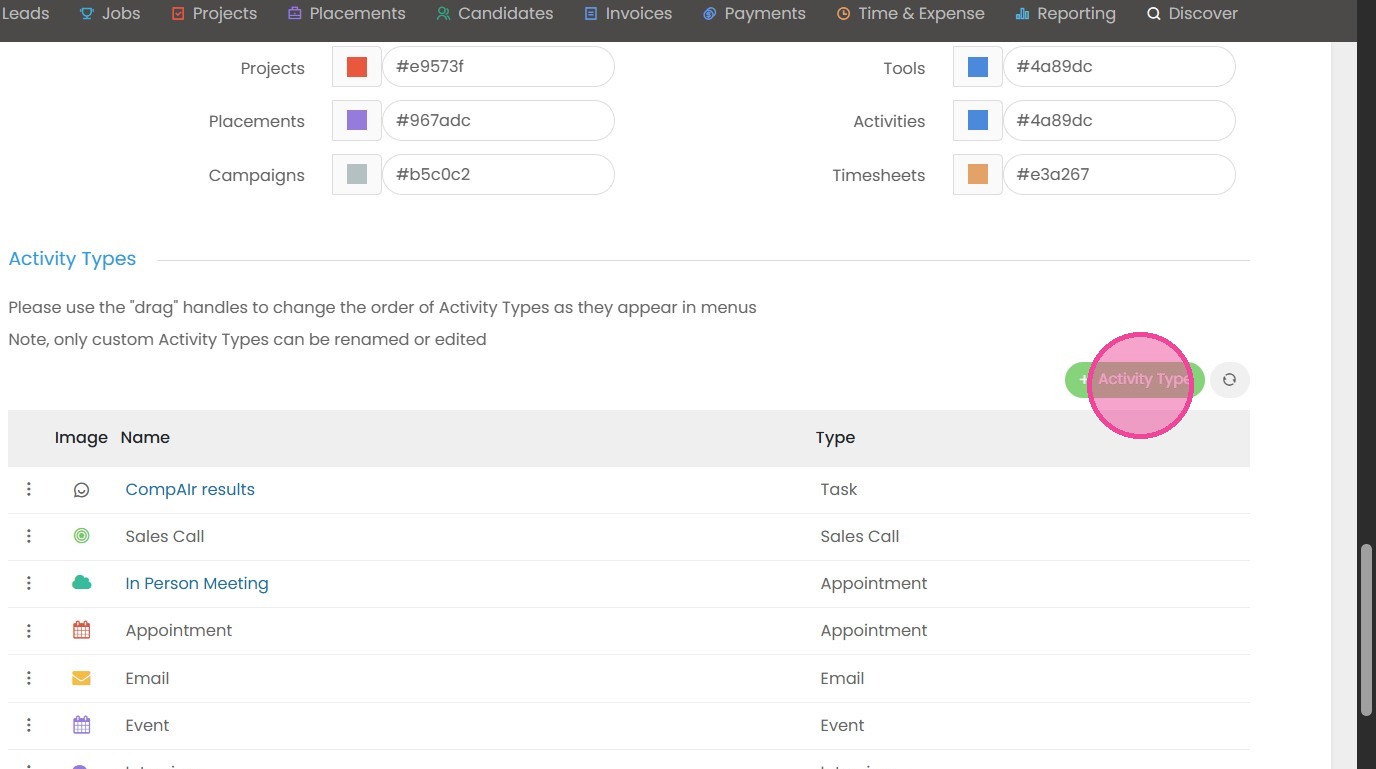Click the refresh icon beside Activity Type button

1229,380
